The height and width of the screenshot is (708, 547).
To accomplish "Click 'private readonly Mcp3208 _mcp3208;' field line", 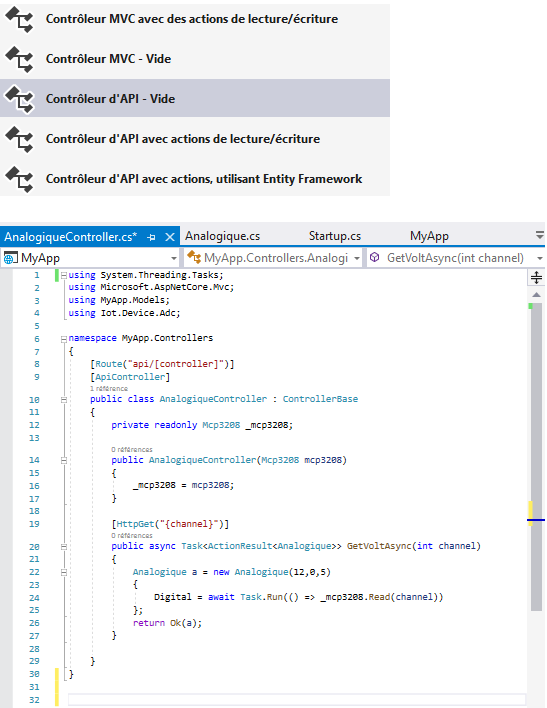I will 202,425.
